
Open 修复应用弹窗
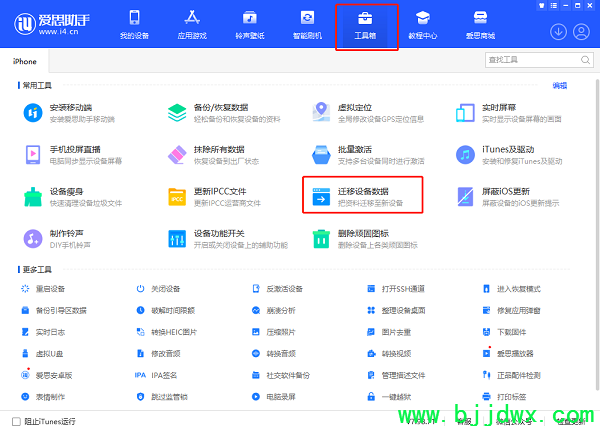512,310
